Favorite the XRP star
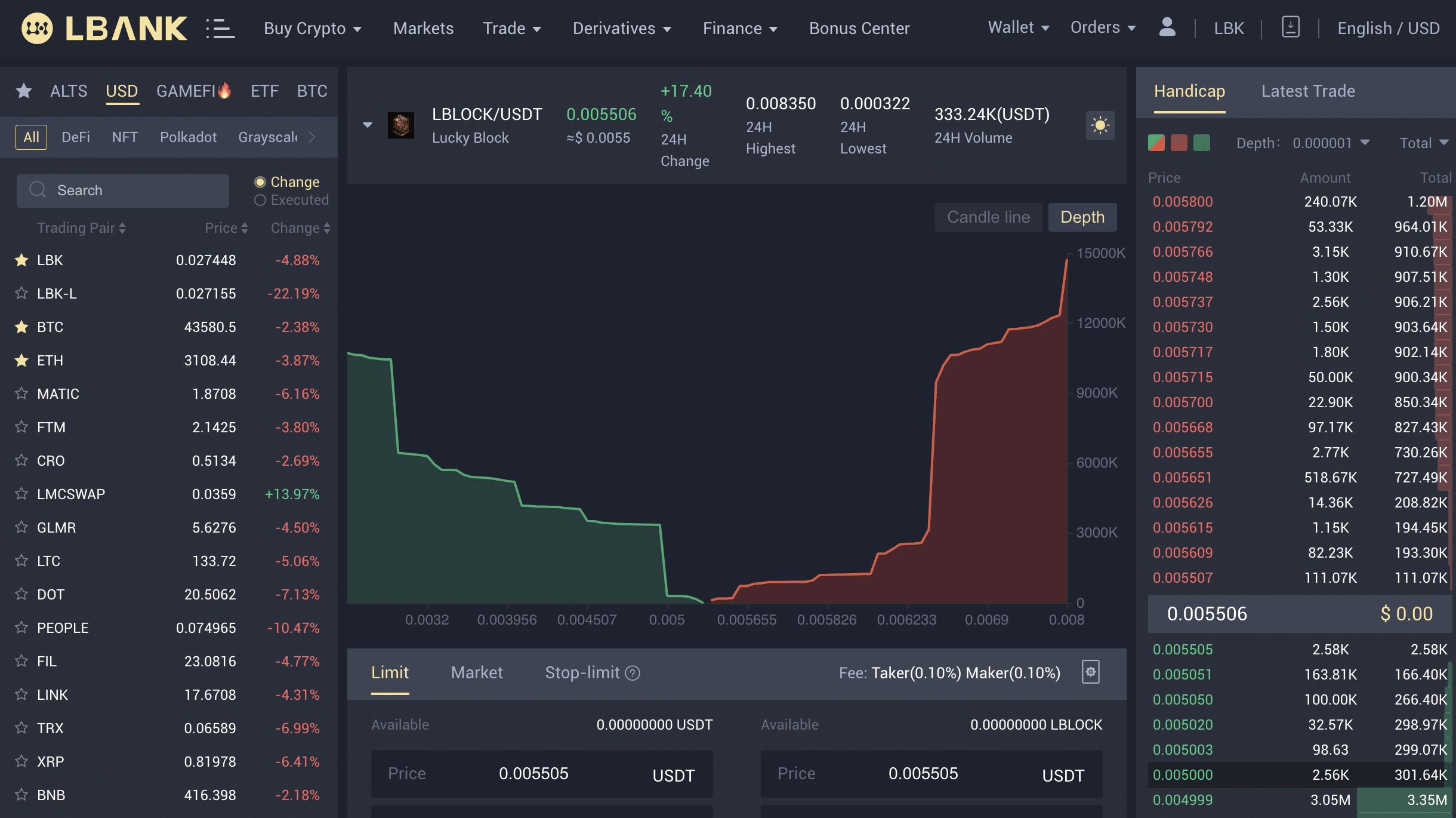This screenshot has width=1456, height=818. click(21, 761)
